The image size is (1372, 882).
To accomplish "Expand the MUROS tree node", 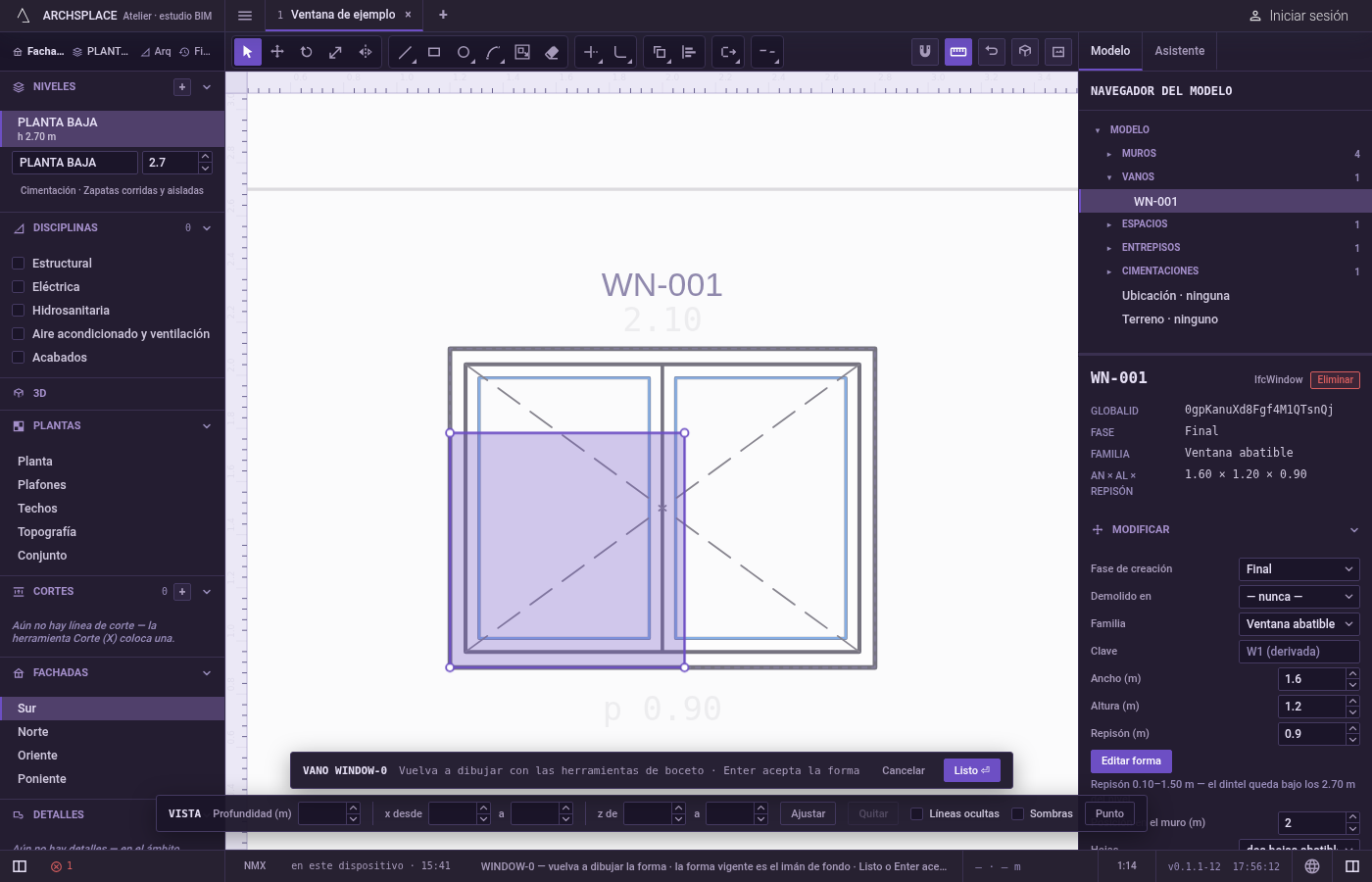I will click(1109, 154).
